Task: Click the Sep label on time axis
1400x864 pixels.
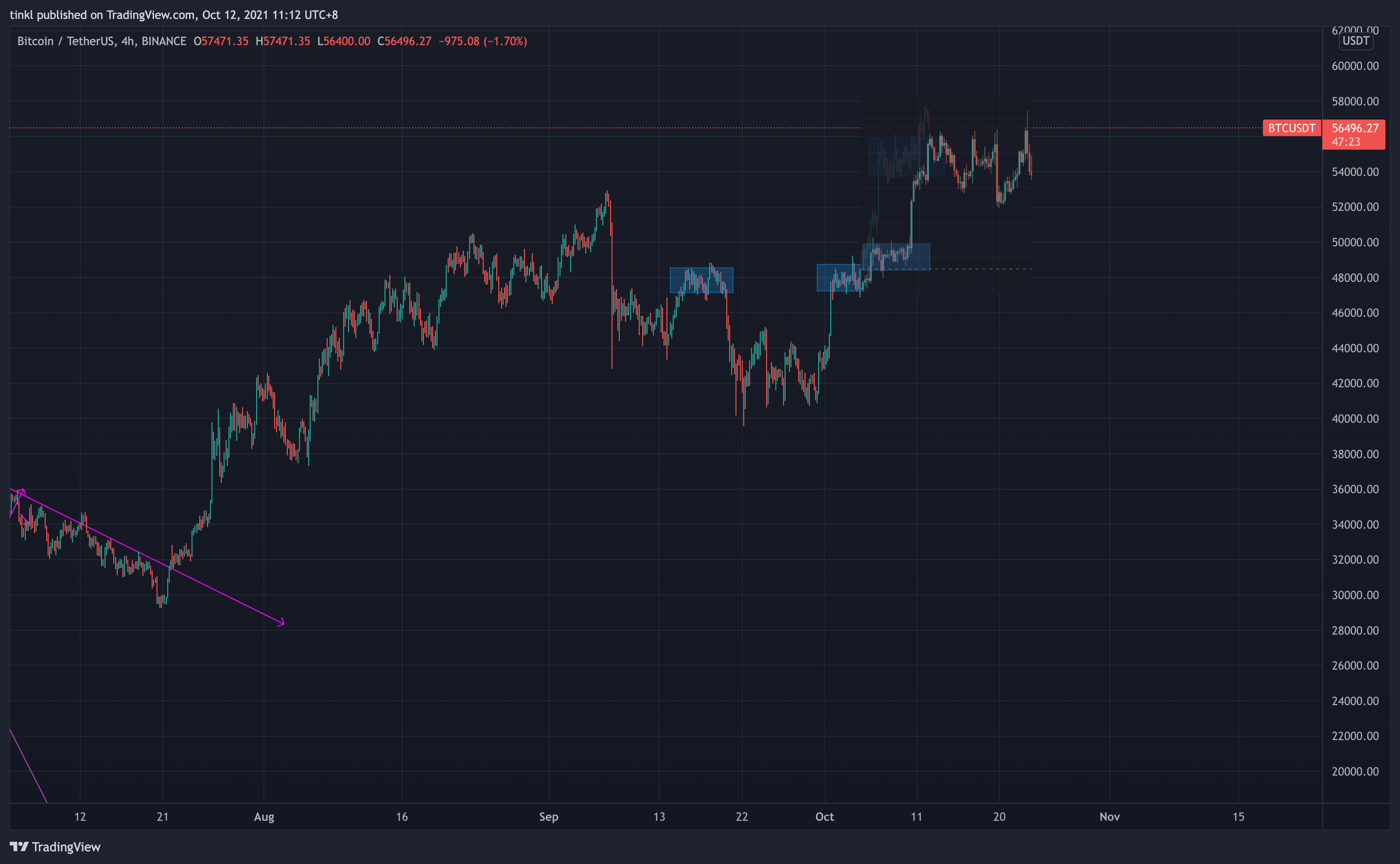Action: coord(549,816)
